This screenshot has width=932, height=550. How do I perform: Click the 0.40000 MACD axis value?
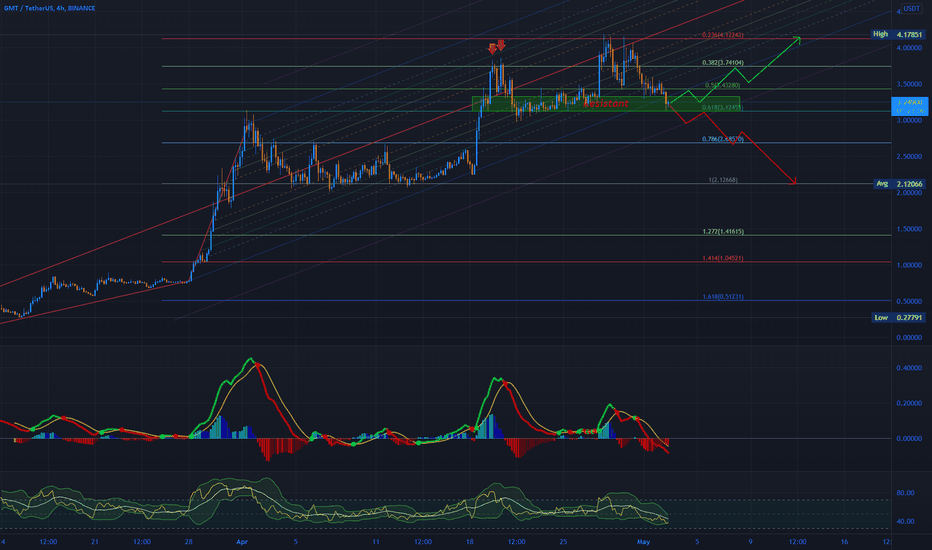click(909, 368)
